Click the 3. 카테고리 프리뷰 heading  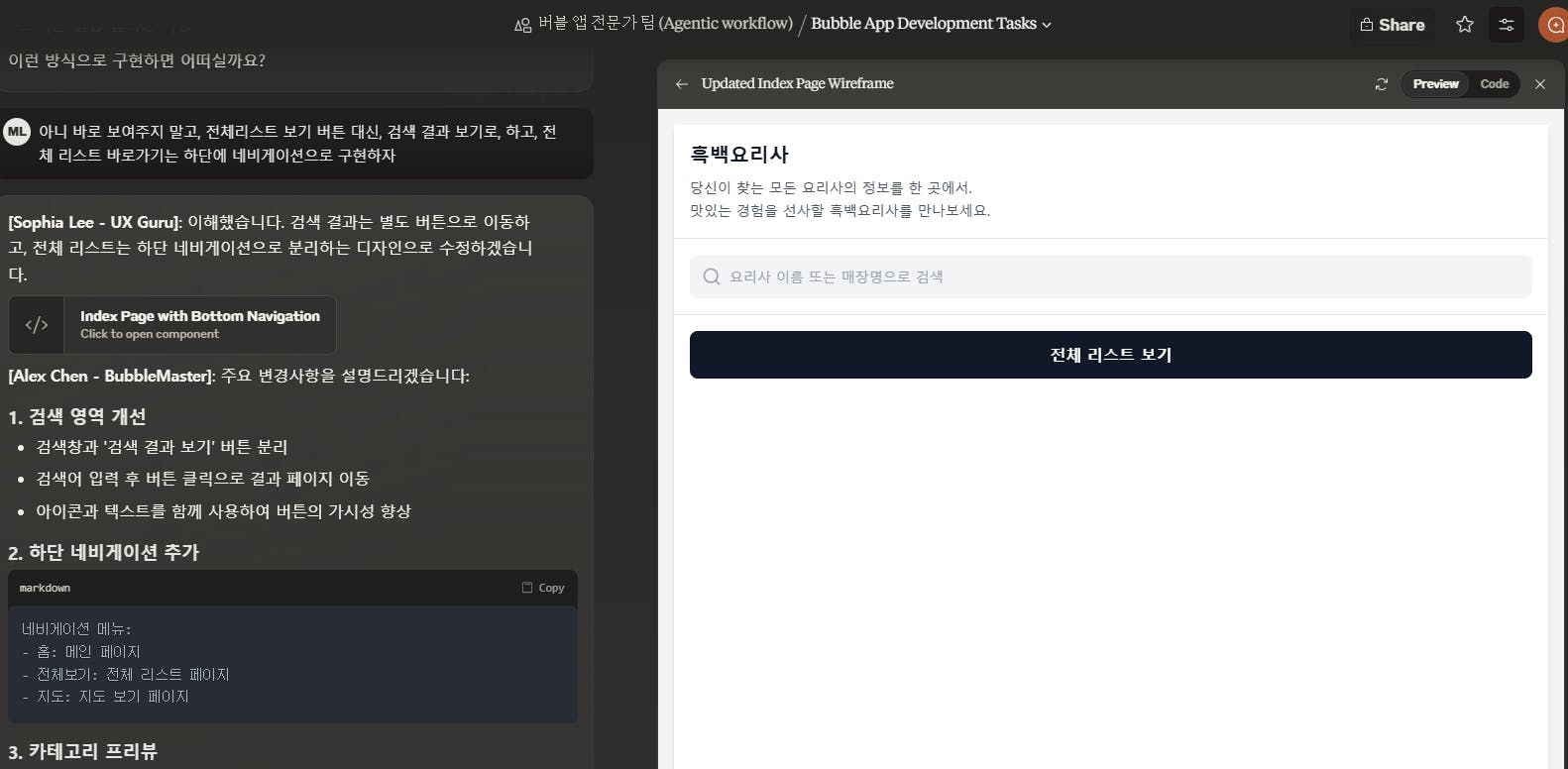[83, 751]
